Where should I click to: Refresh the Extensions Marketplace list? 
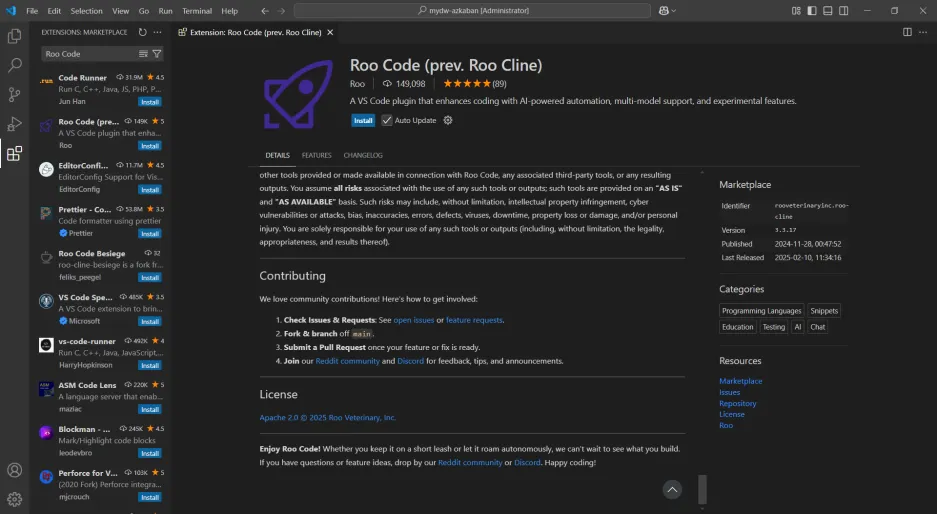142,32
